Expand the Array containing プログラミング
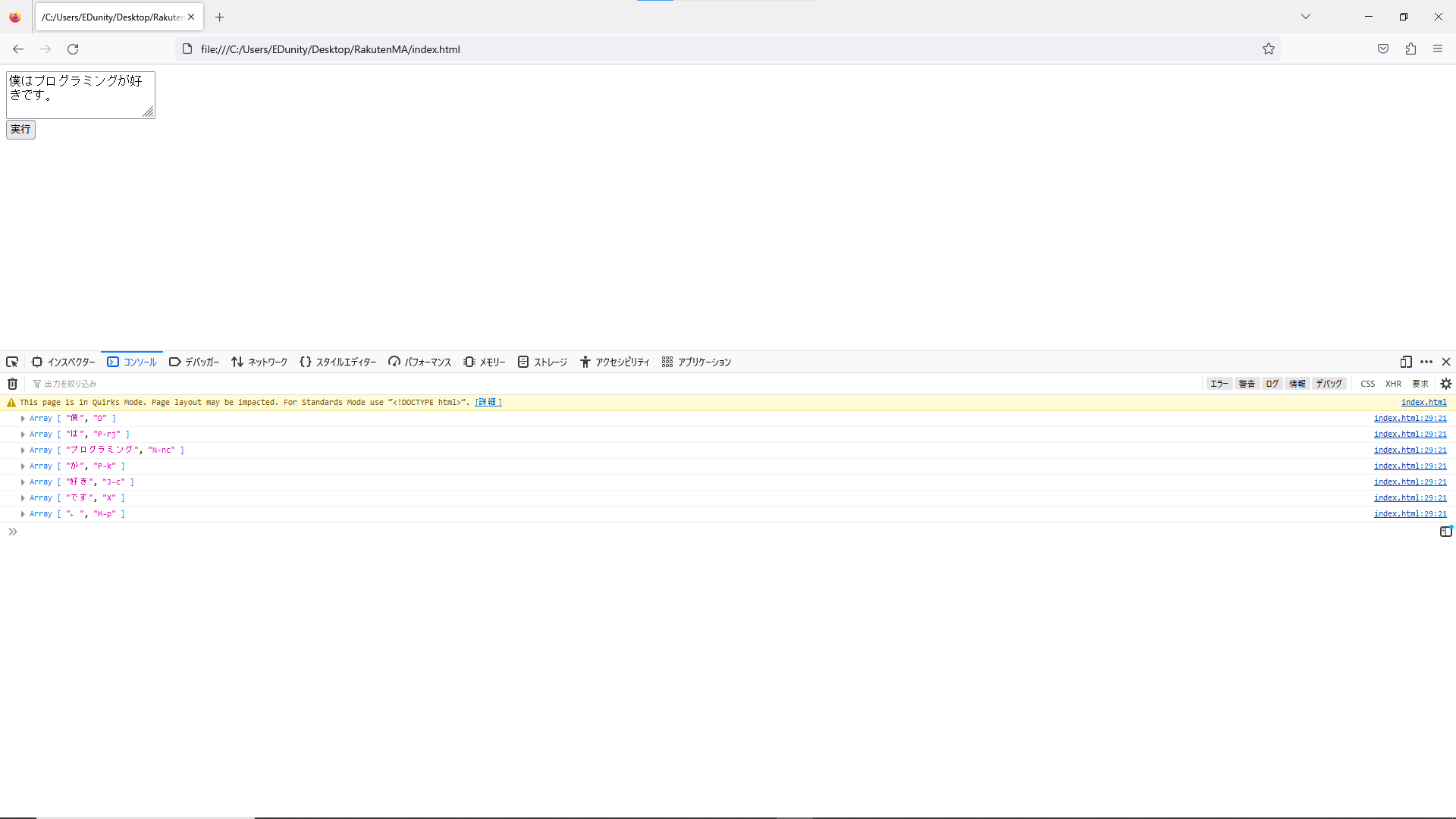Image resolution: width=1456 pixels, height=819 pixels. pyautogui.click(x=22, y=450)
